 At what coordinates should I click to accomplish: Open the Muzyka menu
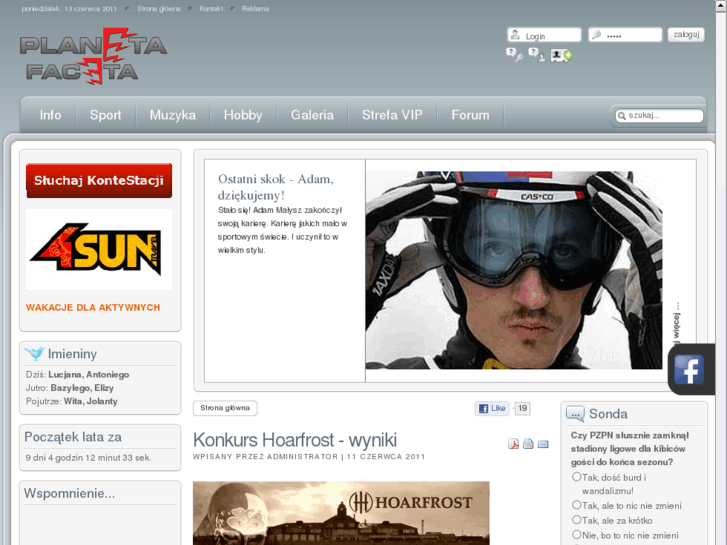[172, 115]
